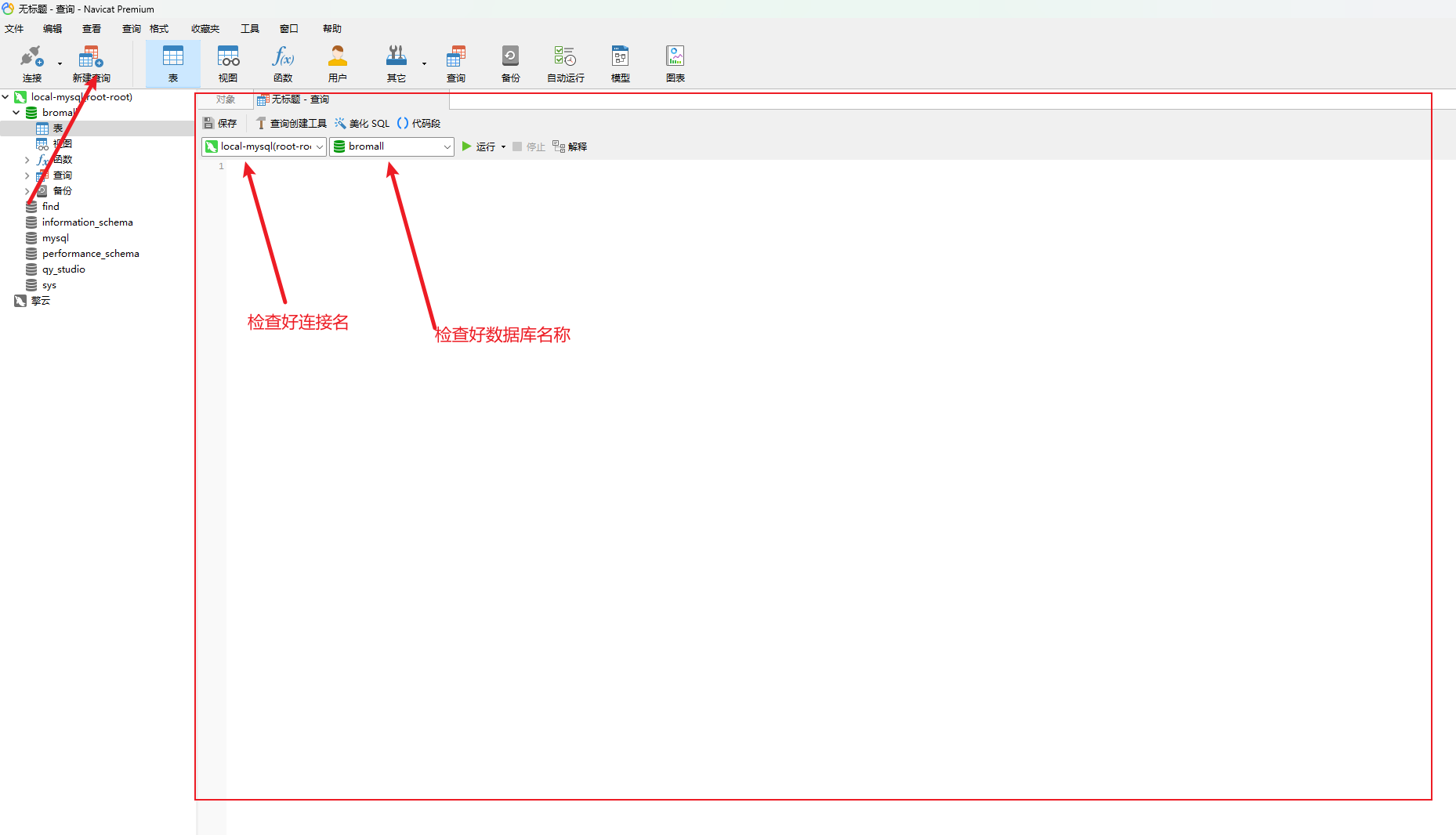Click 美化 SQL (Beautify SQL)

[362, 124]
